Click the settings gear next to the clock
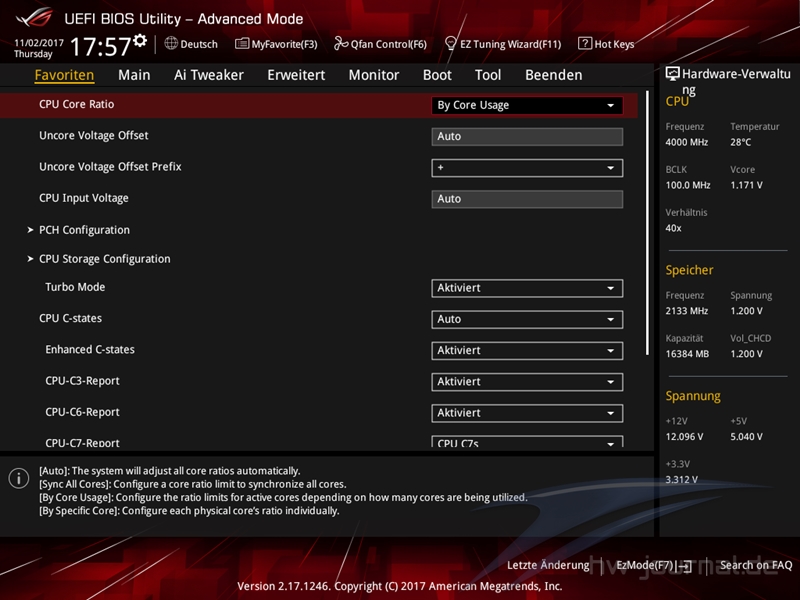Image resolution: width=800 pixels, height=600 pixels. 140,40
